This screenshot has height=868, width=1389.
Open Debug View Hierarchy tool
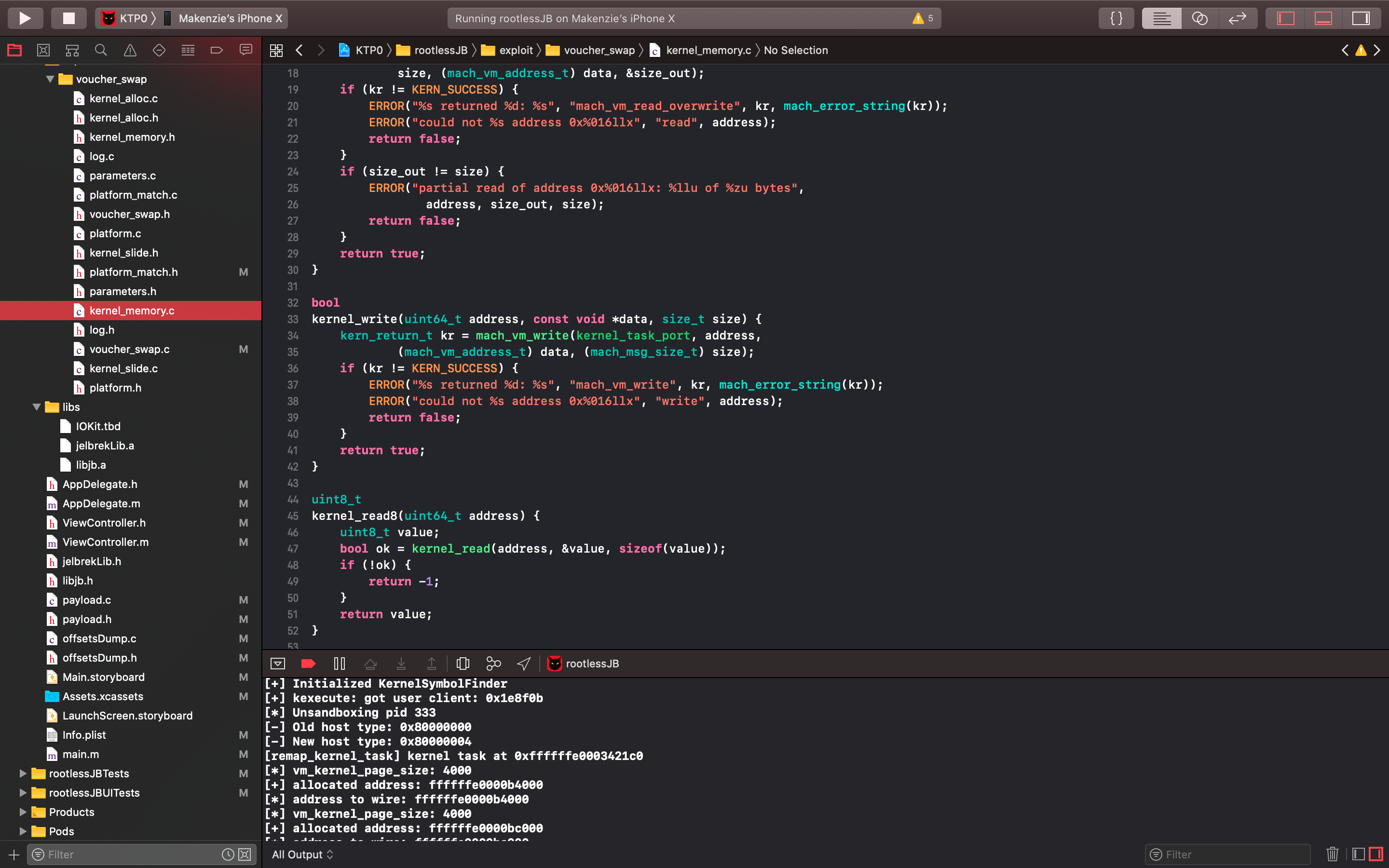coord(463,664)
